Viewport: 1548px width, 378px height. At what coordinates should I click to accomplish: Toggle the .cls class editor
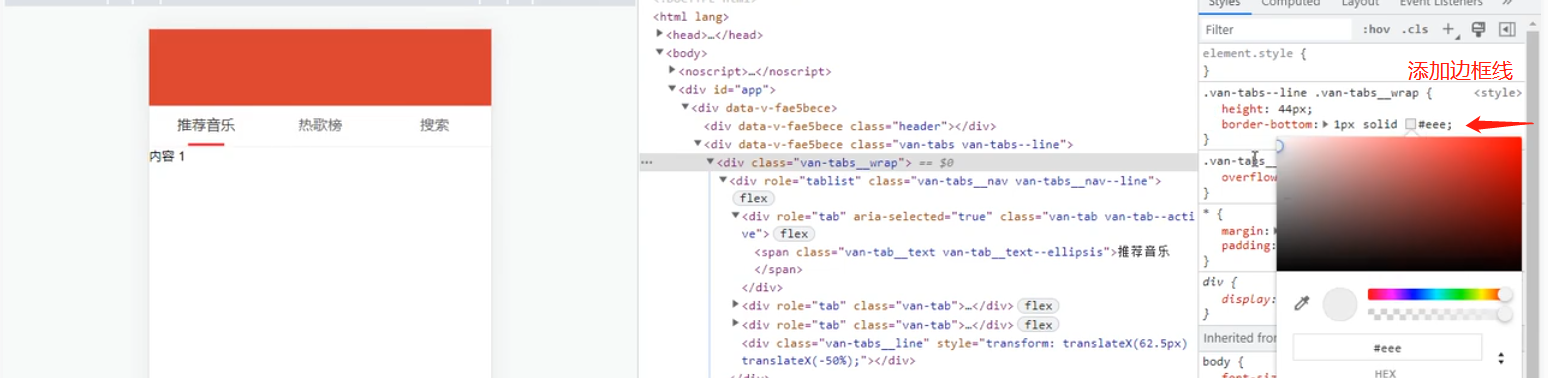pos(1414,30)
